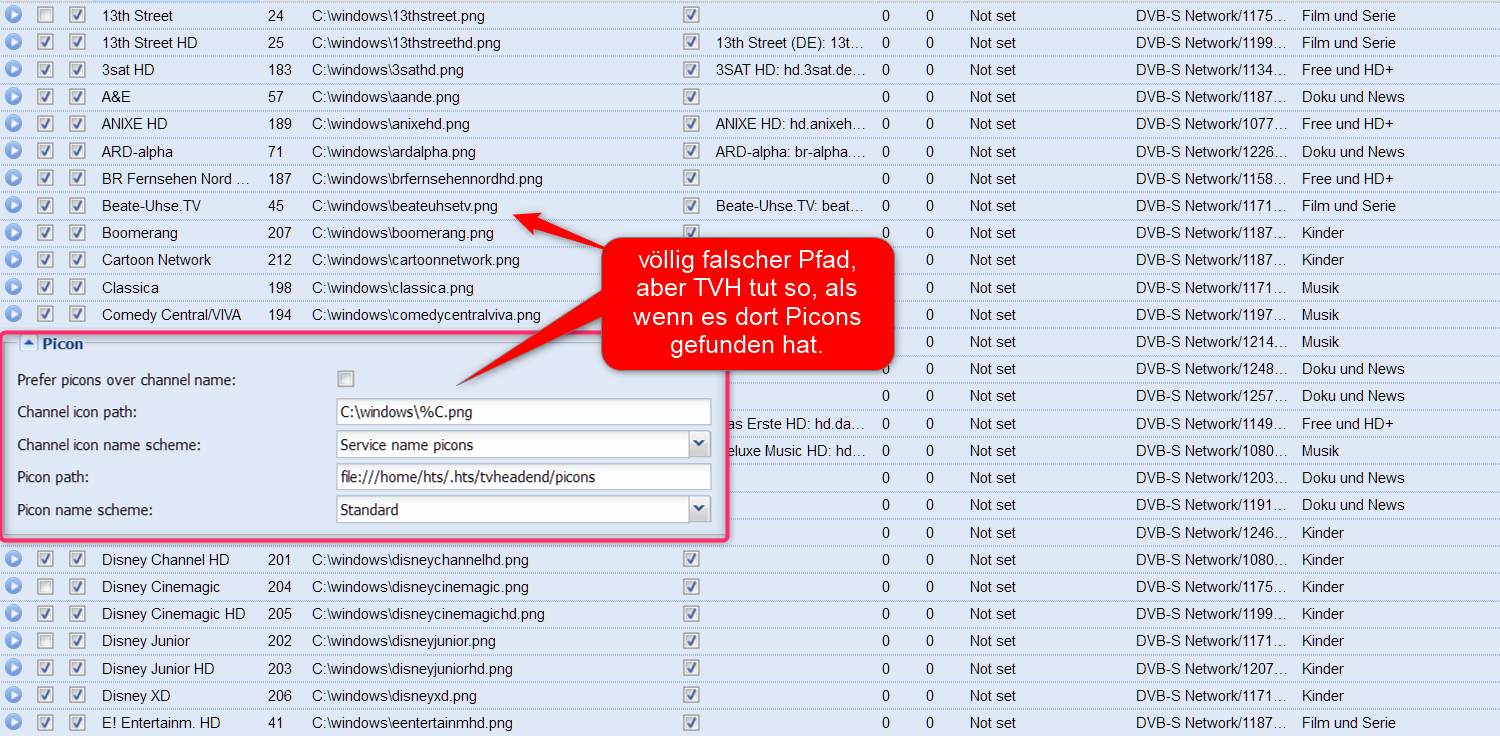Select channel name Cartoon Network
1500x736 pixels.
(157, 260)
